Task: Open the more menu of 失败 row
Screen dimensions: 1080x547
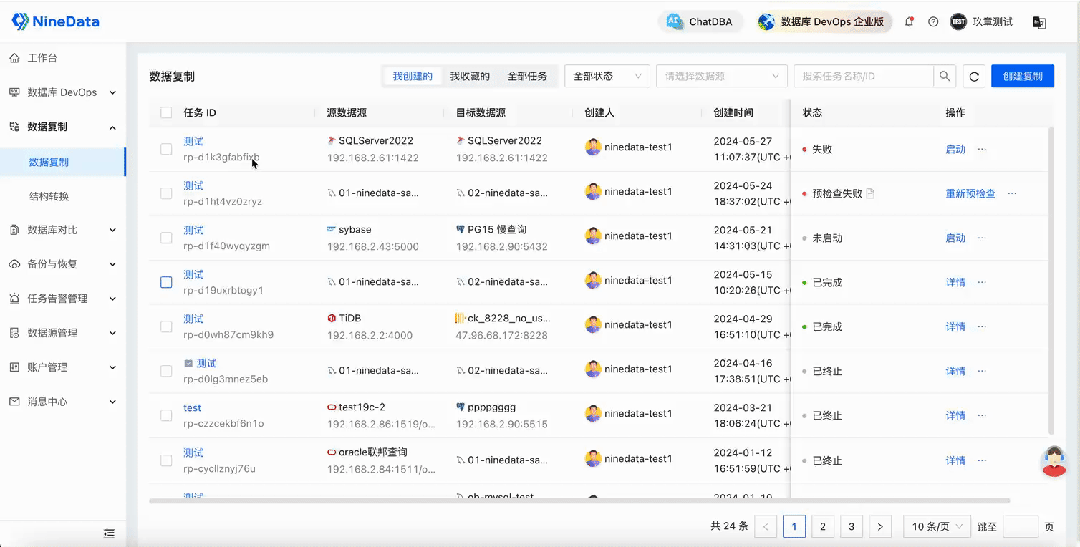Action: coord(982,149)
